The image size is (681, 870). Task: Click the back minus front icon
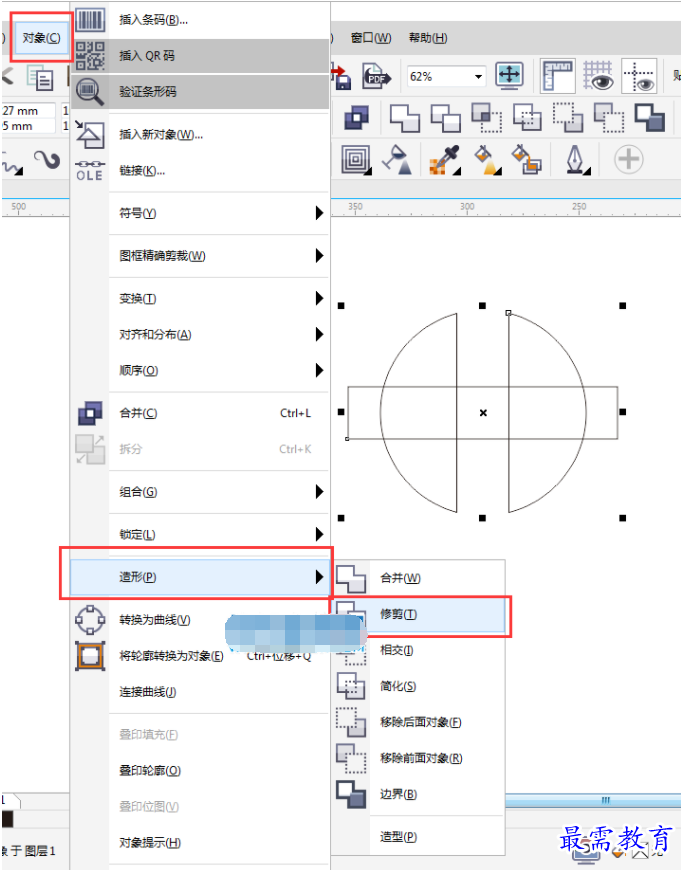point(608,118)
